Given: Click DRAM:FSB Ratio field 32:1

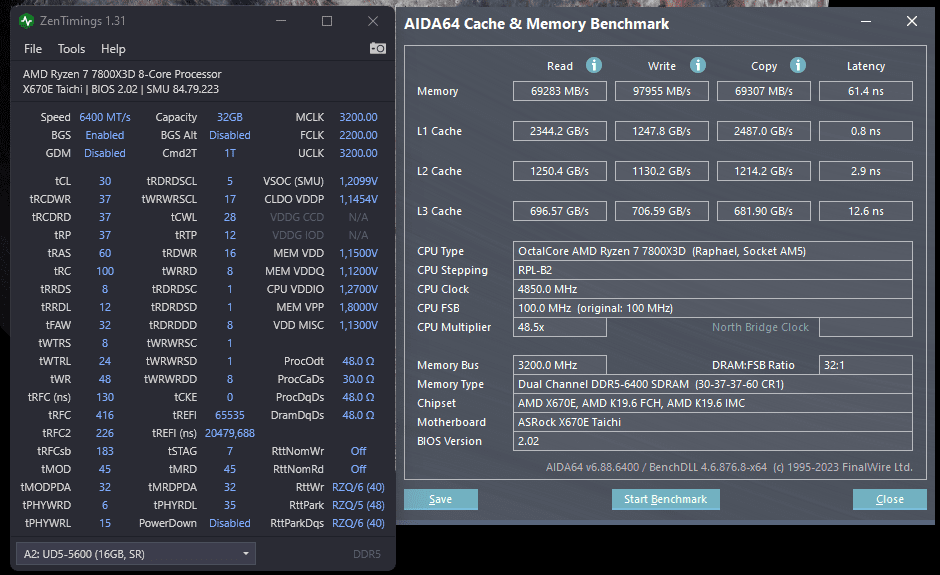Looking at the screenshot, I should point(866,365).
